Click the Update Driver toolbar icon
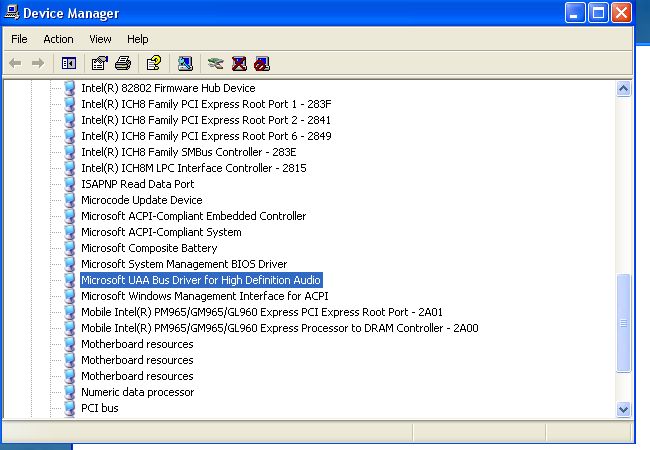Image resolution: width=650 pixels, height=450 pixels. (x=216, y=63)
